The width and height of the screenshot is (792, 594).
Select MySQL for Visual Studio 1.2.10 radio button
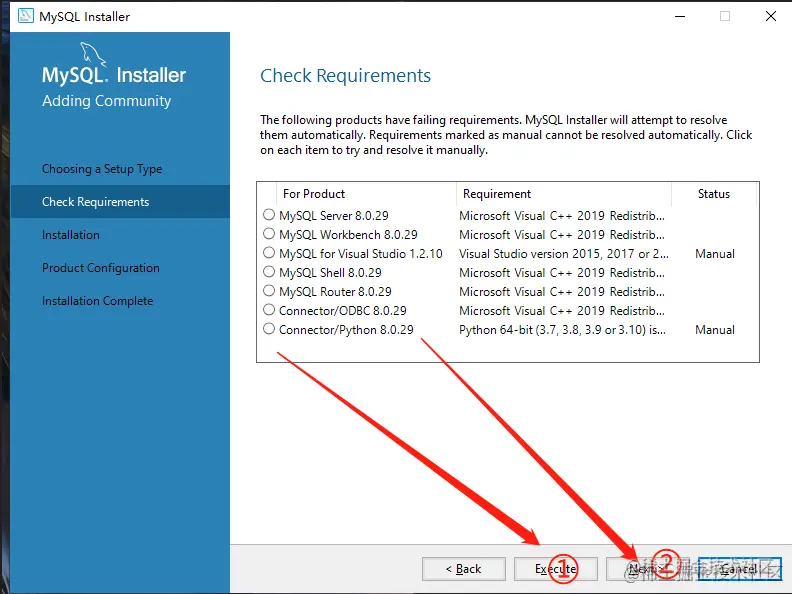(x=269, y=253)
